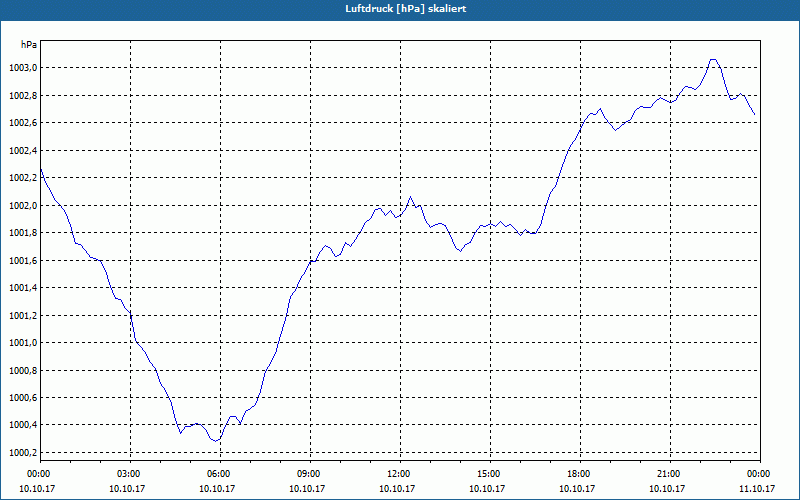Click the 11.10.17 date label
The height and width of the screenshot is (500, 800).
(757, 489)
